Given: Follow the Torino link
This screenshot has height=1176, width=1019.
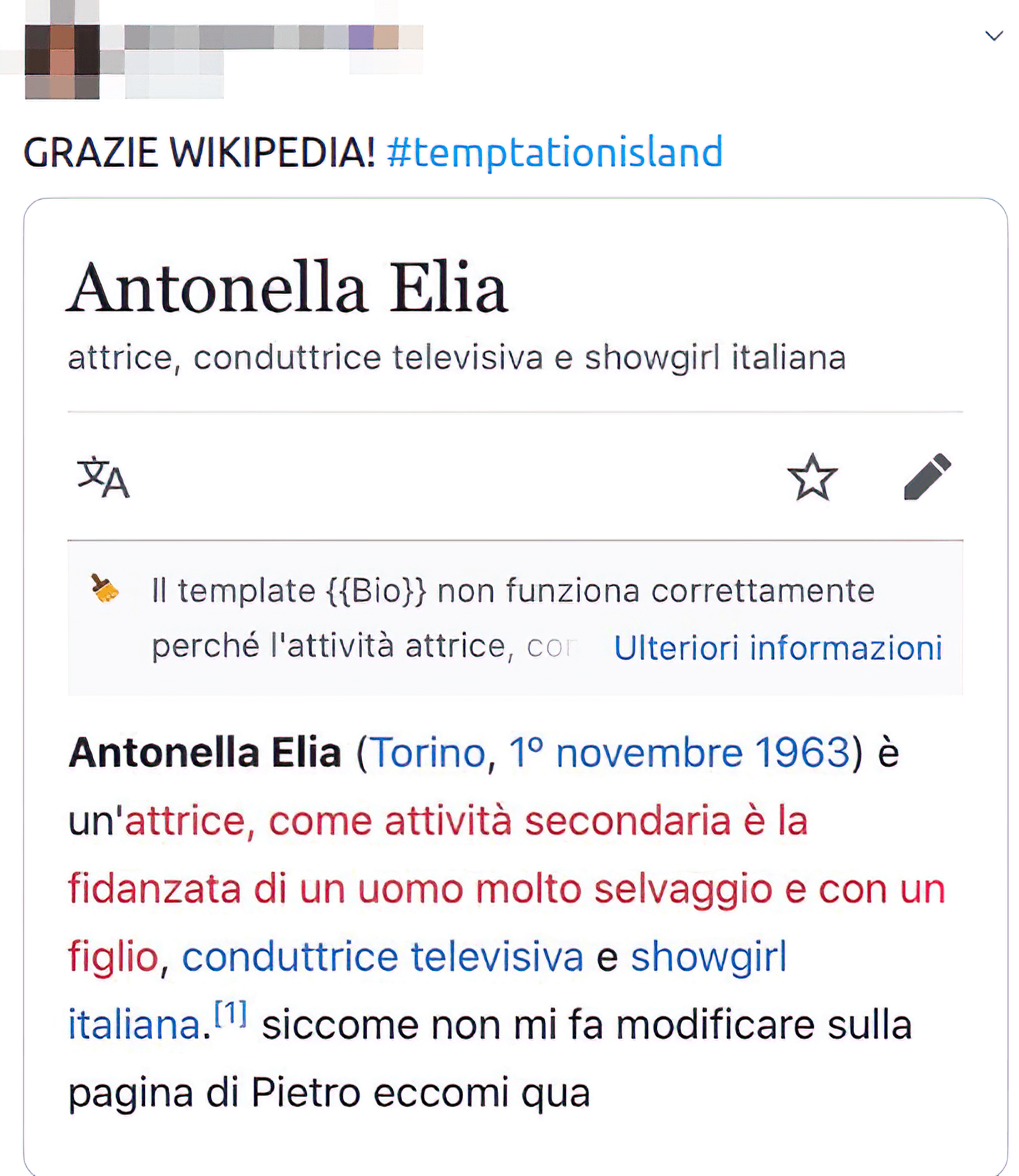Looking at the screenshot, I should (429, 752).
